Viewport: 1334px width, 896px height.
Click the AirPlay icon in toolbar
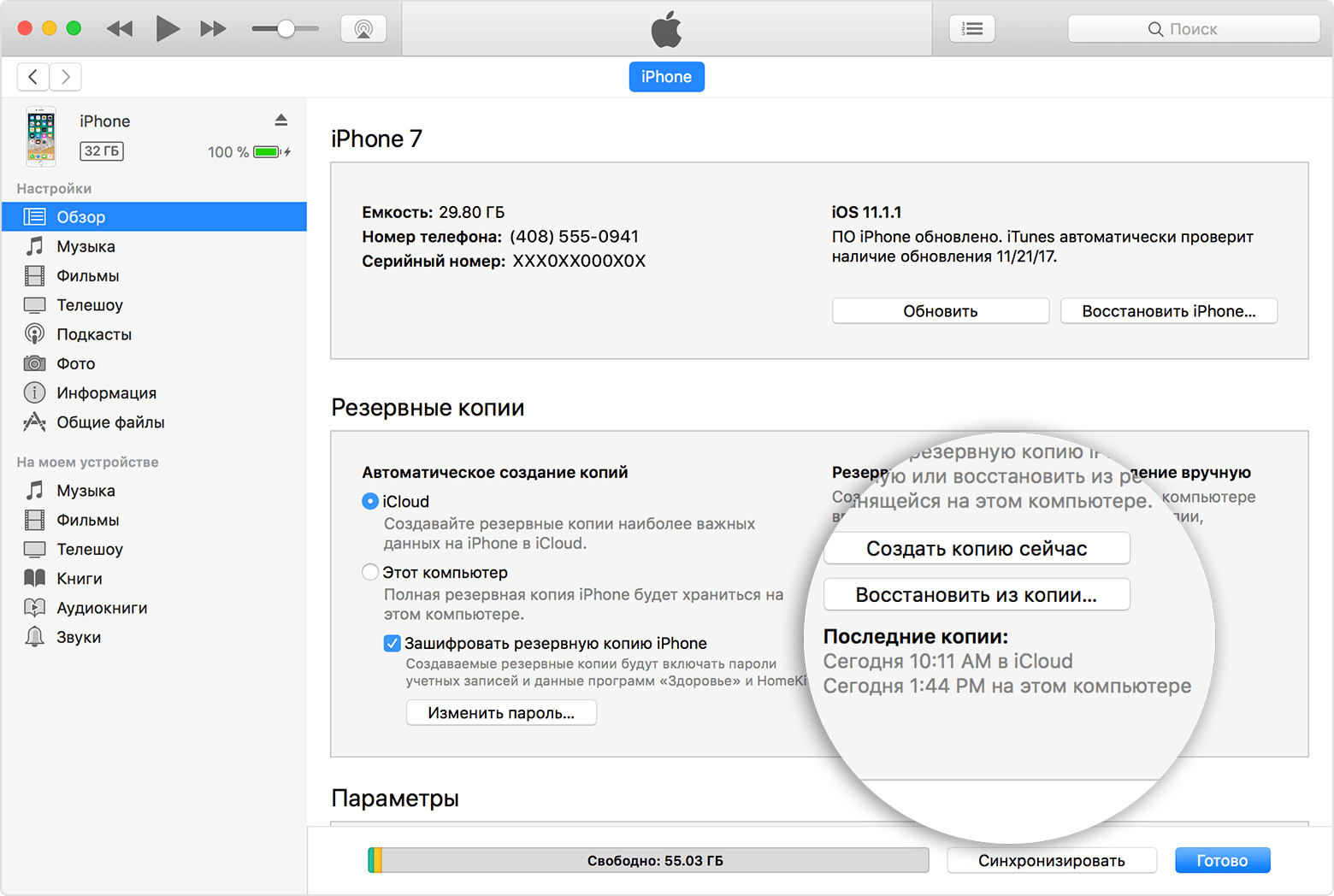(x=363, y=29)
